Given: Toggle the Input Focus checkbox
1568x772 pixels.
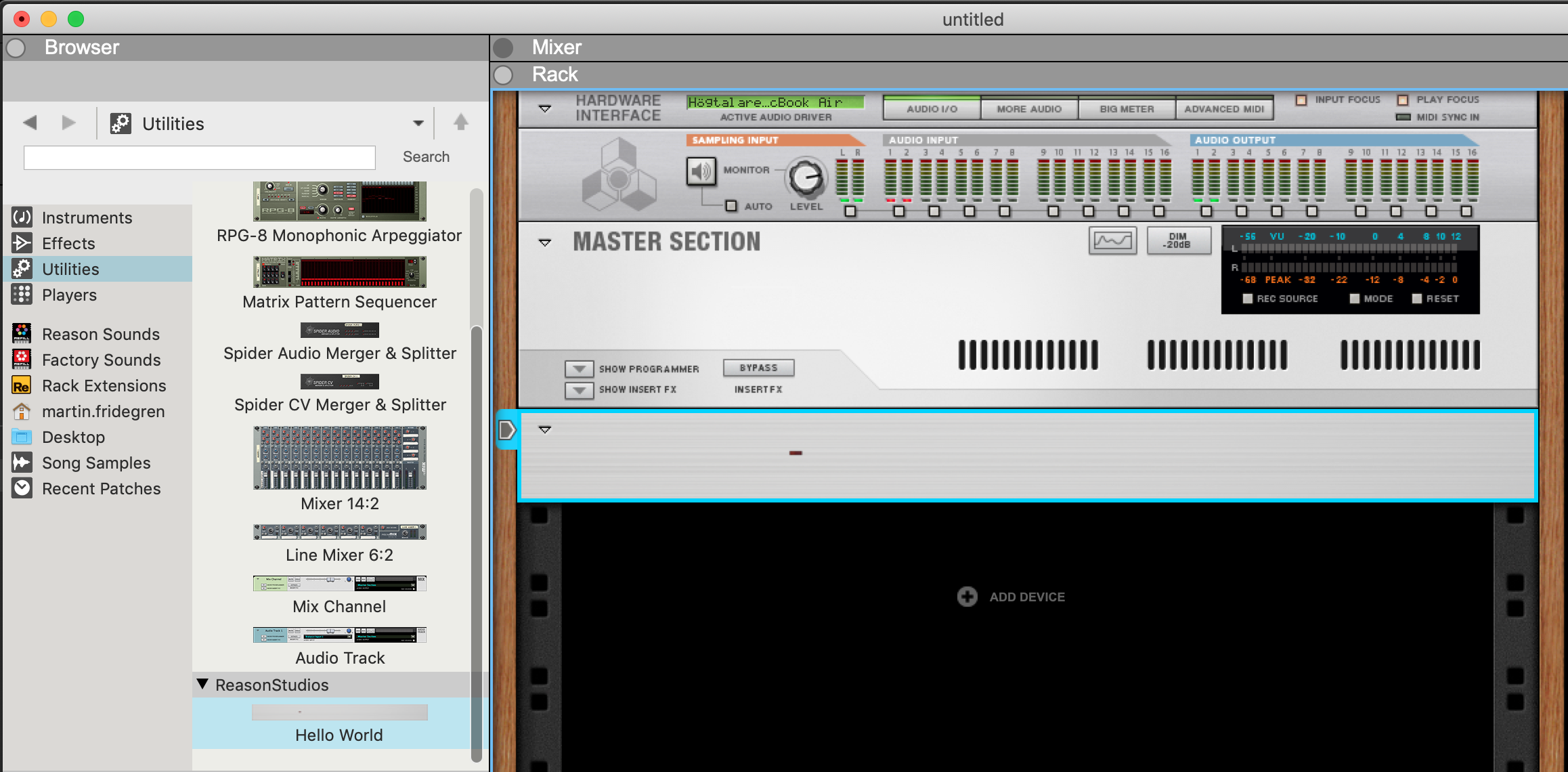Looking at the screenshot, I should point(1301,100).
